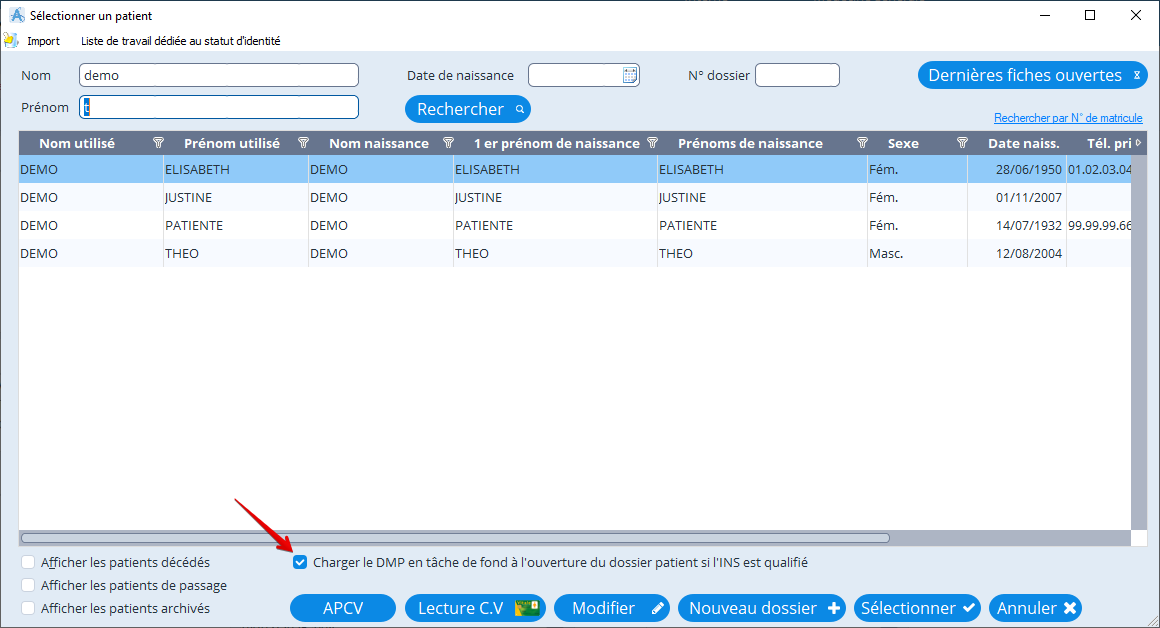Check Afficher les patients archivés

point(28,608)
